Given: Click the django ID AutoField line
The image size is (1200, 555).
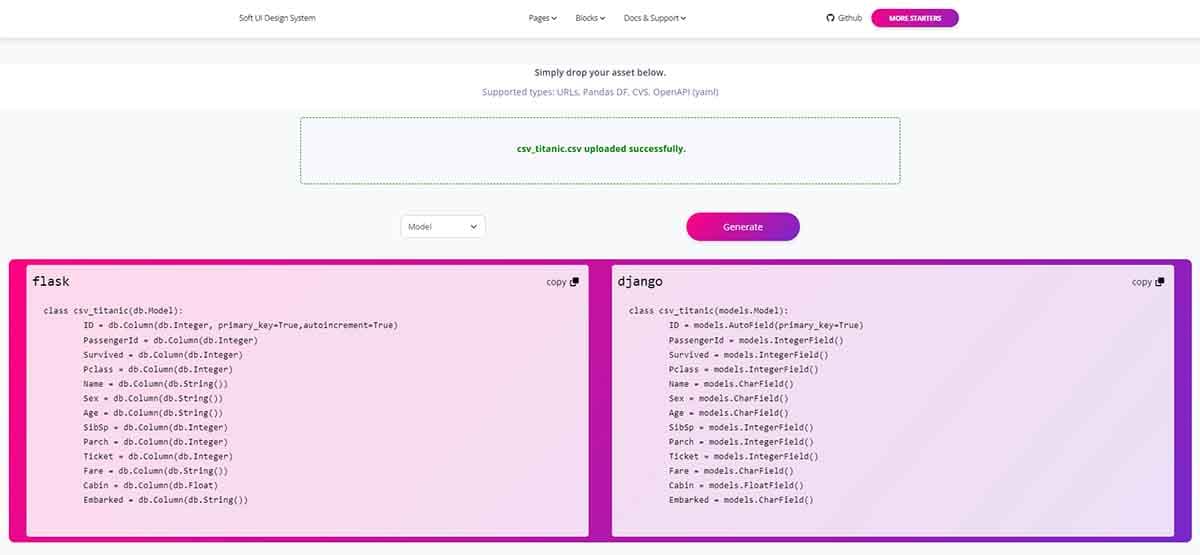Looking at the screenshot, I should click(x=765, y=325).
